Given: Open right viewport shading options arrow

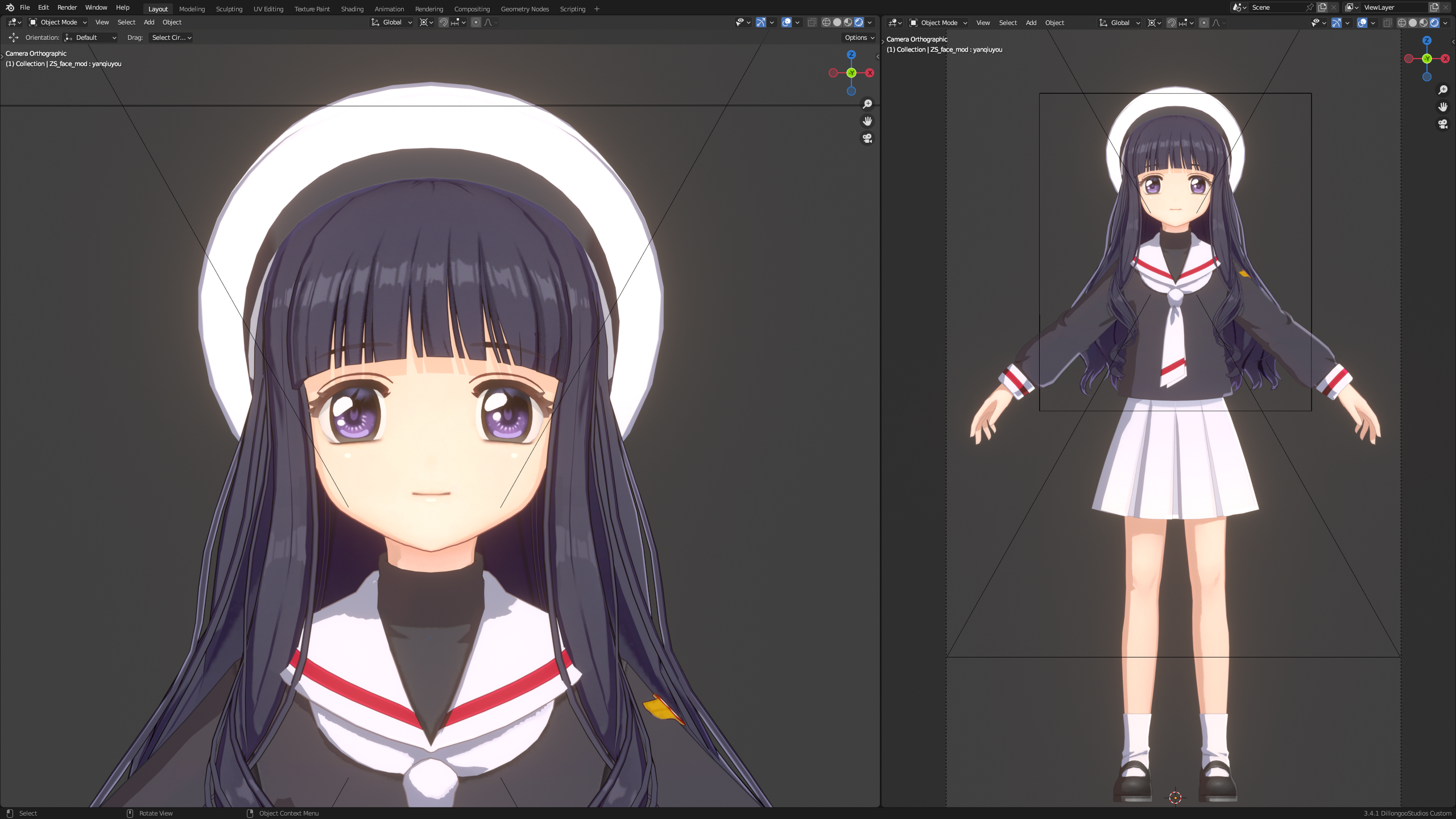Looking at the screenshot, I should (x=1445, y=23).
